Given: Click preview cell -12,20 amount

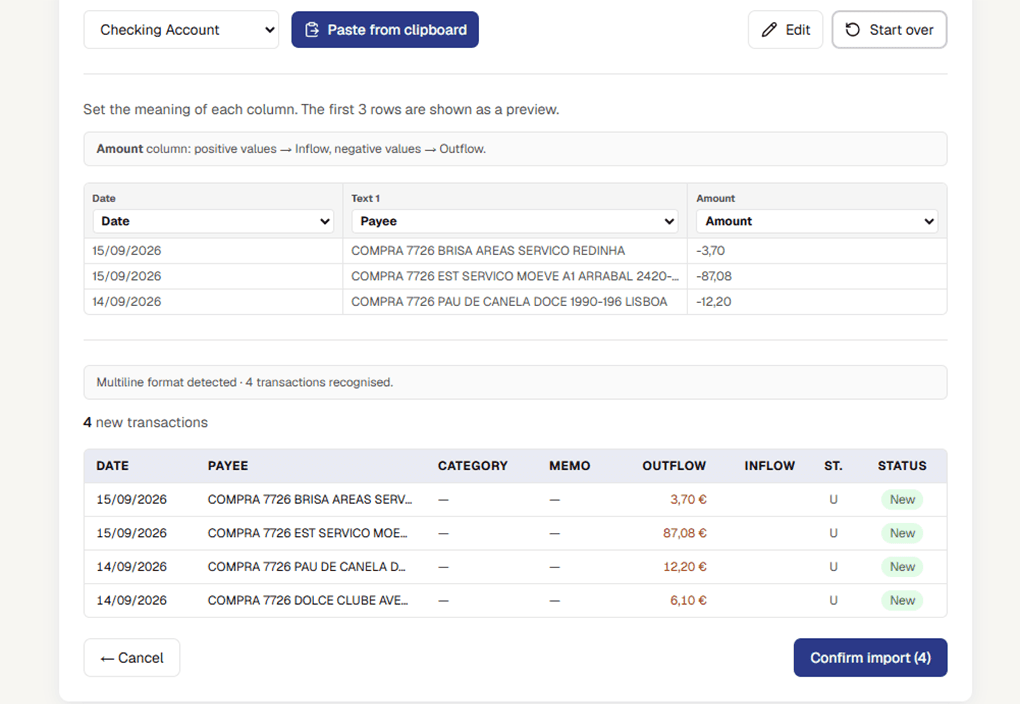Looking at the screenshot, I should 714,301.
